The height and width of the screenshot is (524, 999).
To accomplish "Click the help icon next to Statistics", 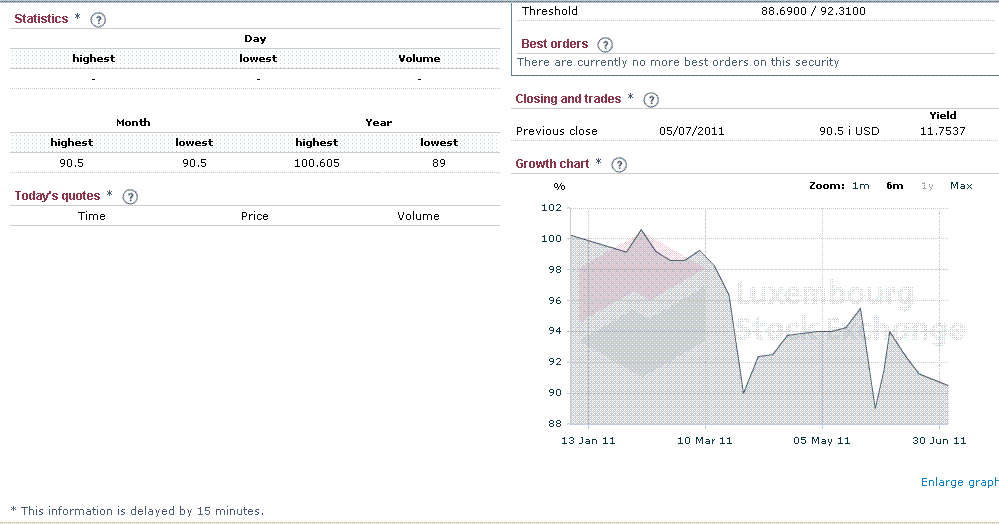I will click(x=97, y=19).
